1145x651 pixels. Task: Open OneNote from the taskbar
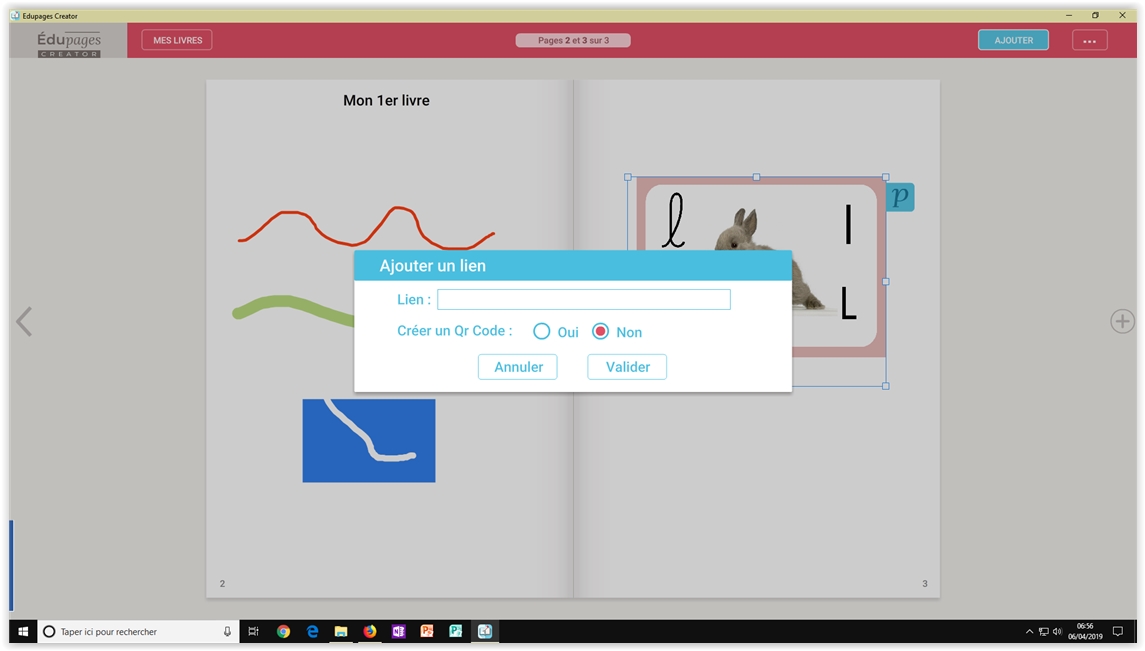point(399,632)
